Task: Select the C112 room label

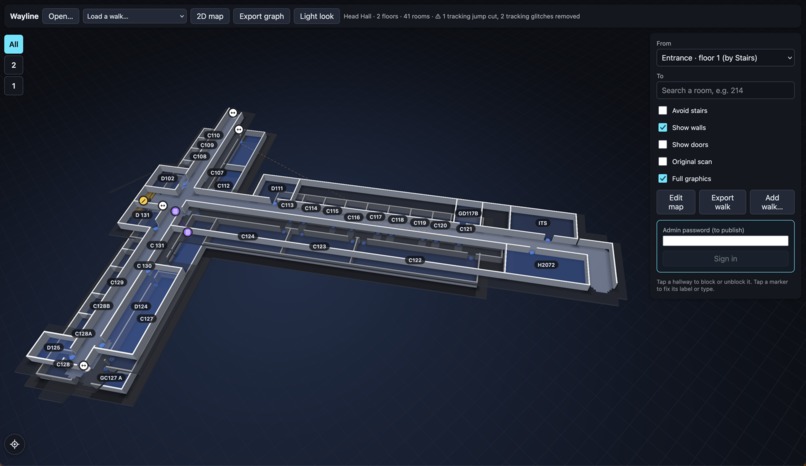Action: click(x=224, y=186)
